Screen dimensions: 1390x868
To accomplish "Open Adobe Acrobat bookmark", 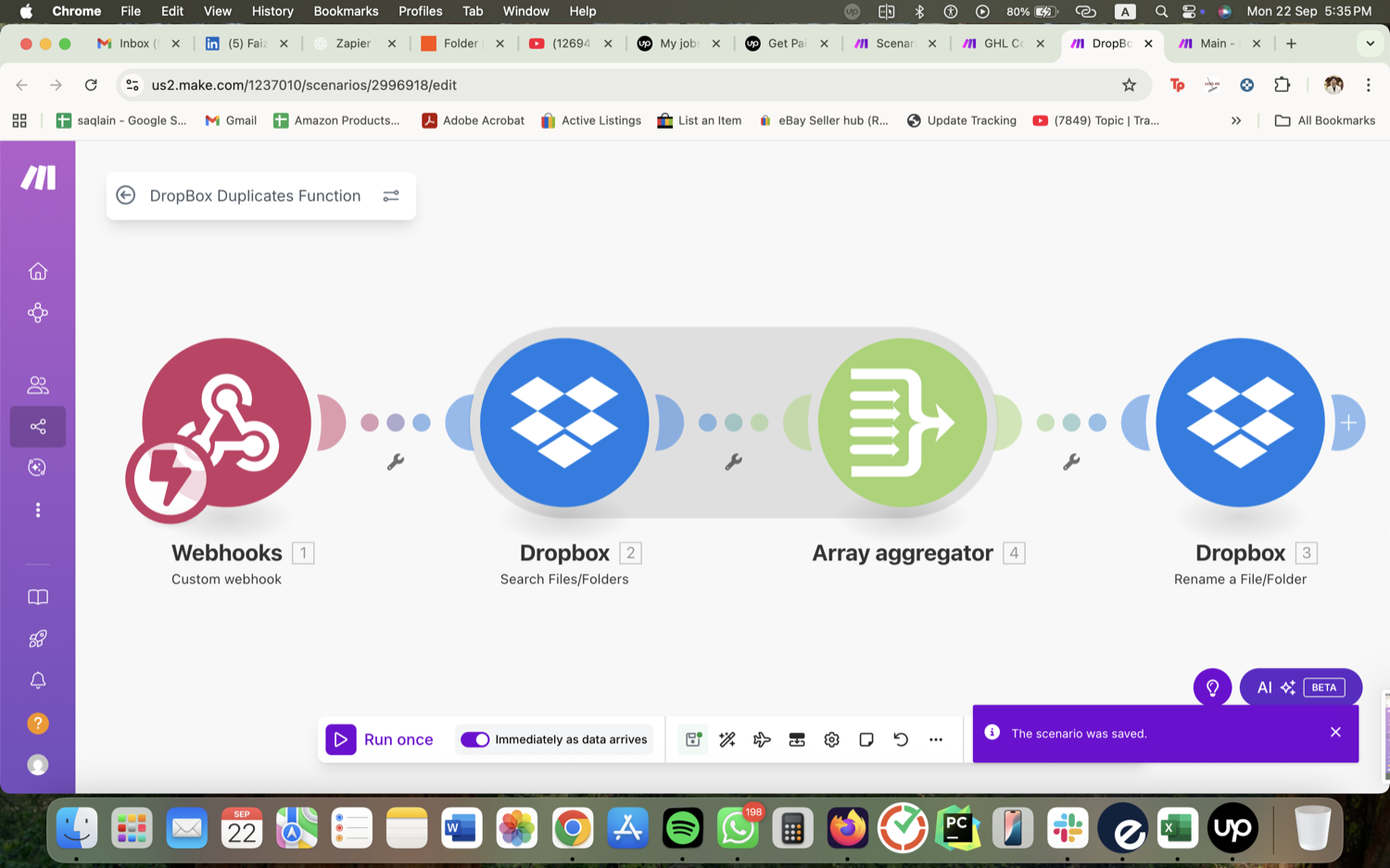I will coord(473,120).
